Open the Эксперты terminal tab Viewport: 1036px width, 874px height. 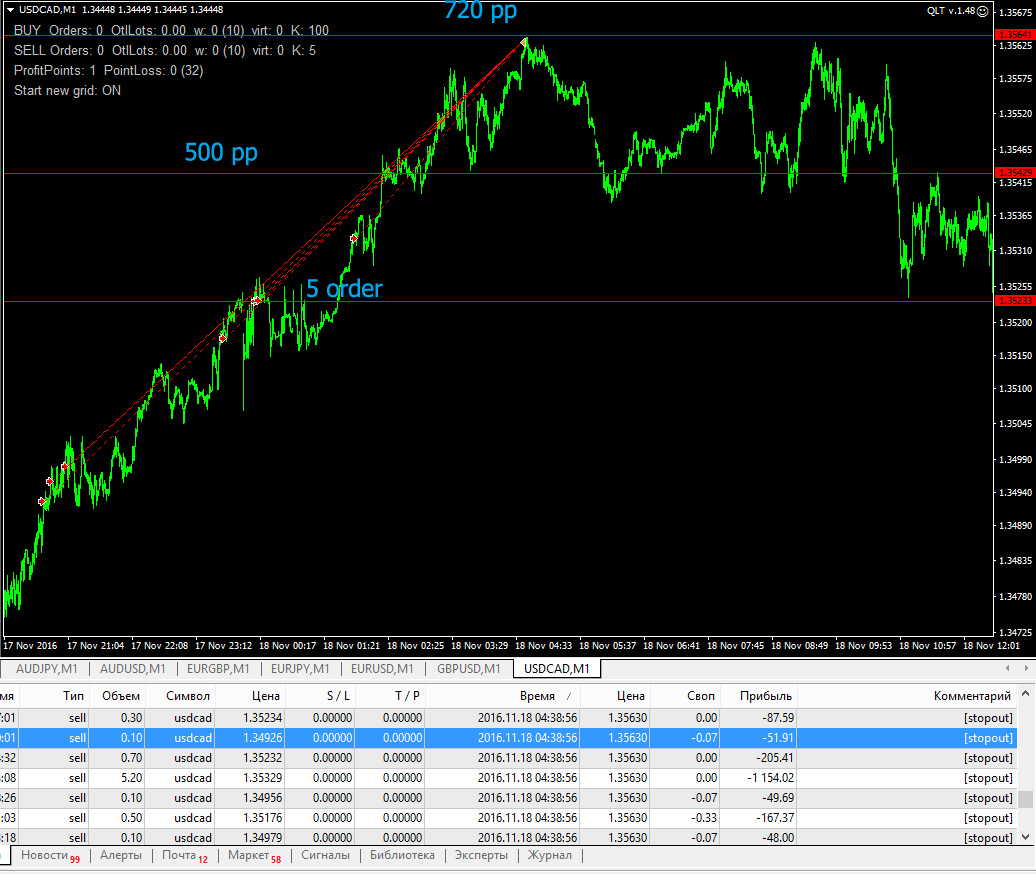coord(481,856)
